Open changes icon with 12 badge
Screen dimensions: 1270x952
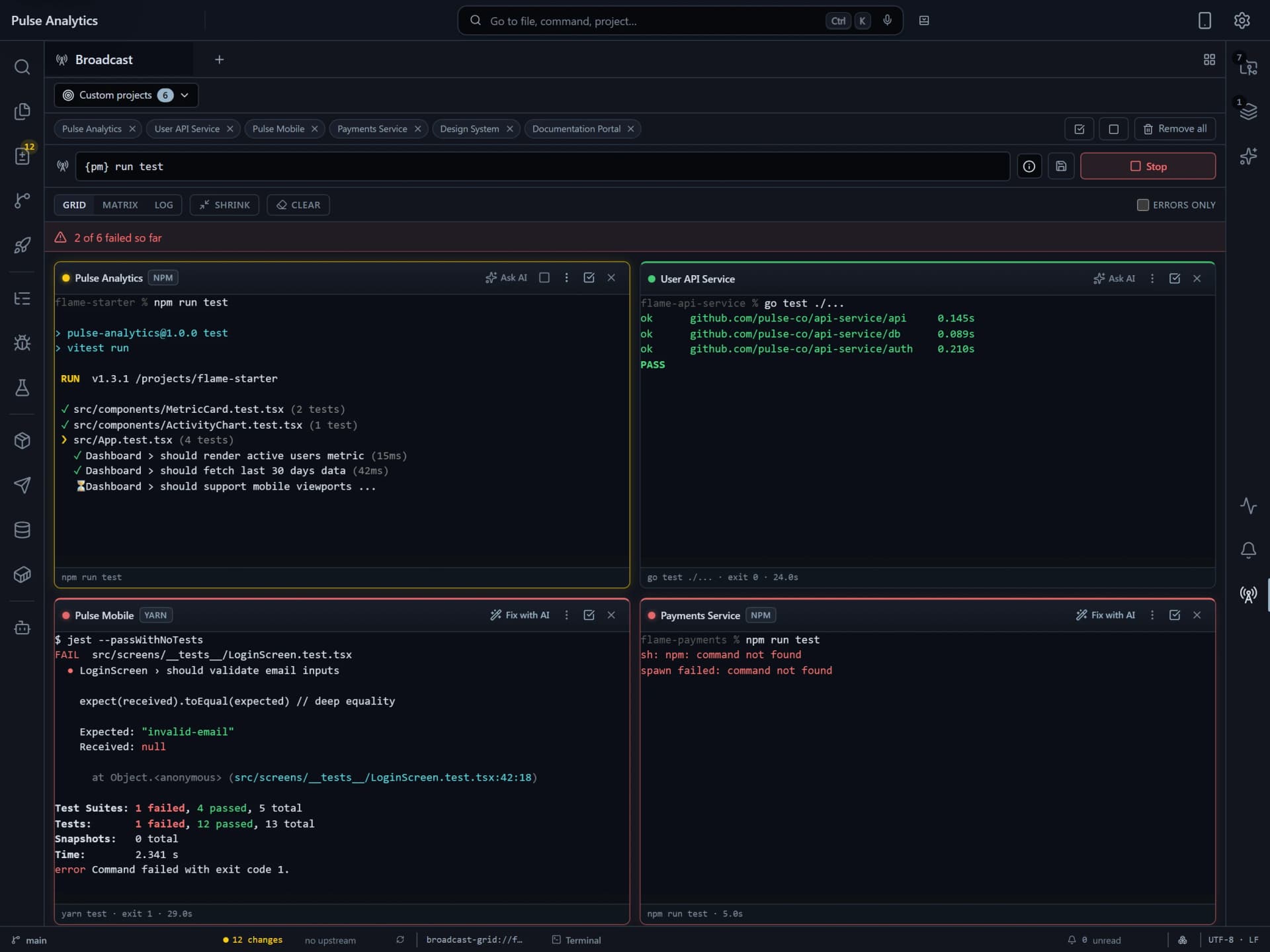[x=22, y=155]
